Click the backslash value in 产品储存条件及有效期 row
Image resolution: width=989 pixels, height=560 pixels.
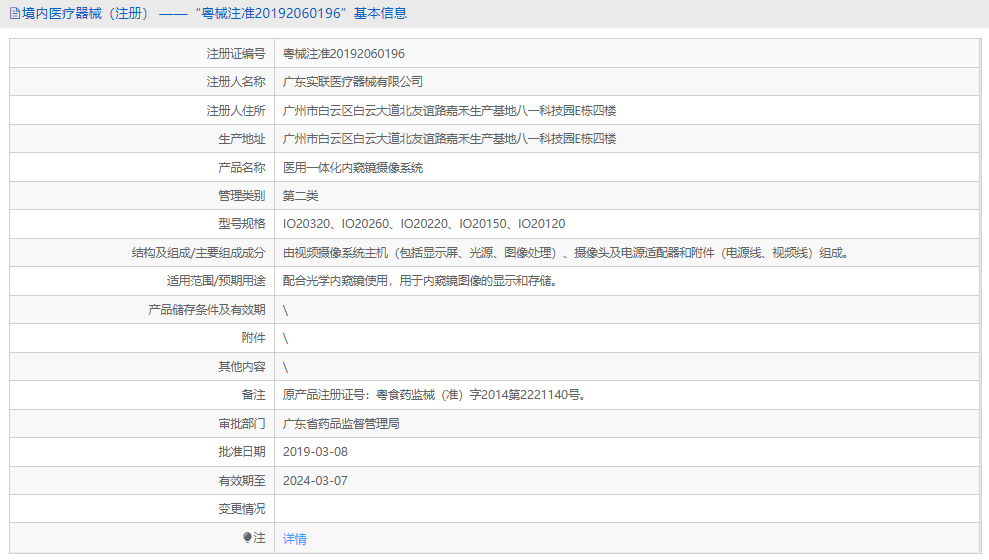(286, 310)
